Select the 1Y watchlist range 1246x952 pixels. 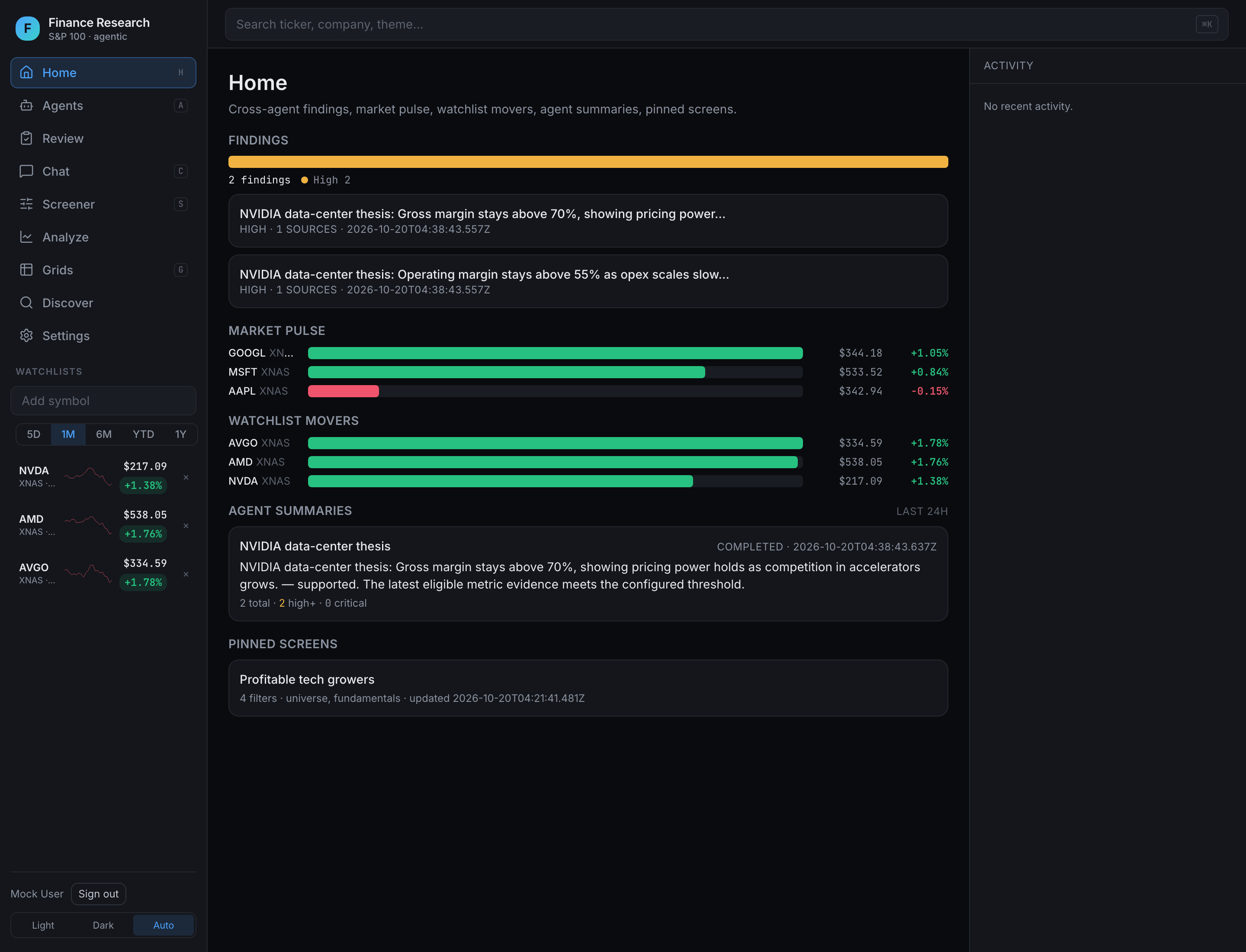pos(180,434)
